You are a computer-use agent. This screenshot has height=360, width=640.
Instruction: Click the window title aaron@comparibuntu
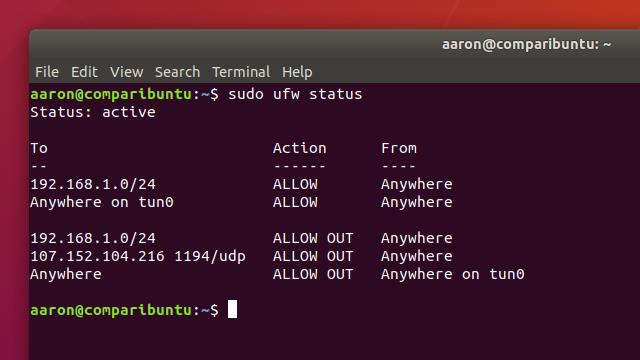click(x=527, y=44)
